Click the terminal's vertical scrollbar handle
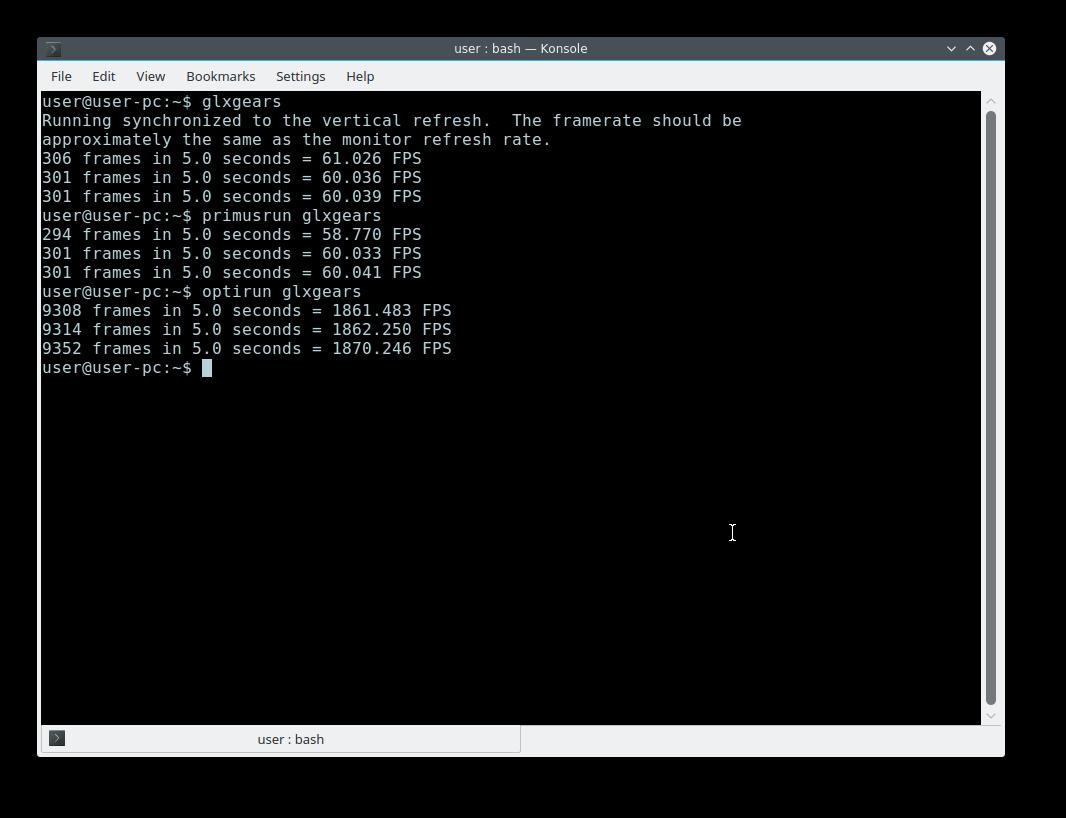1066x818 pixels. pos(991,400)
